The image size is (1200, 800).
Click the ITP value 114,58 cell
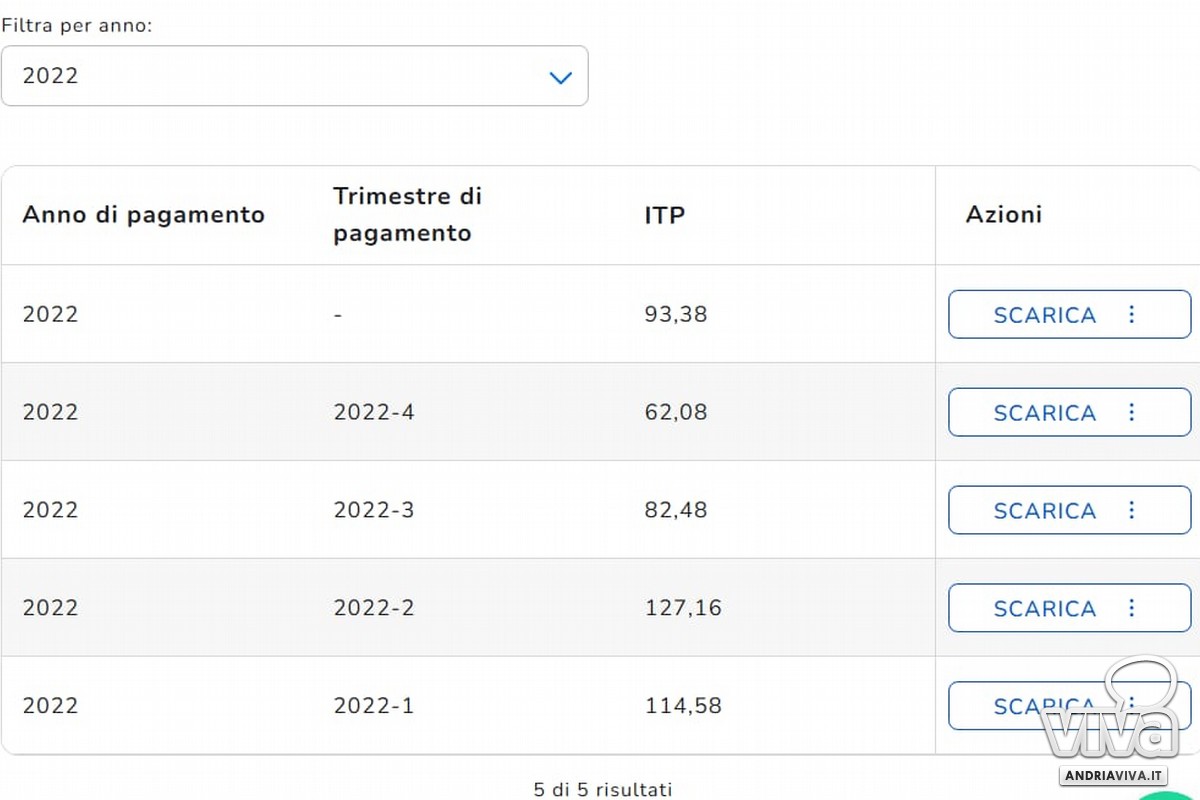683,706
